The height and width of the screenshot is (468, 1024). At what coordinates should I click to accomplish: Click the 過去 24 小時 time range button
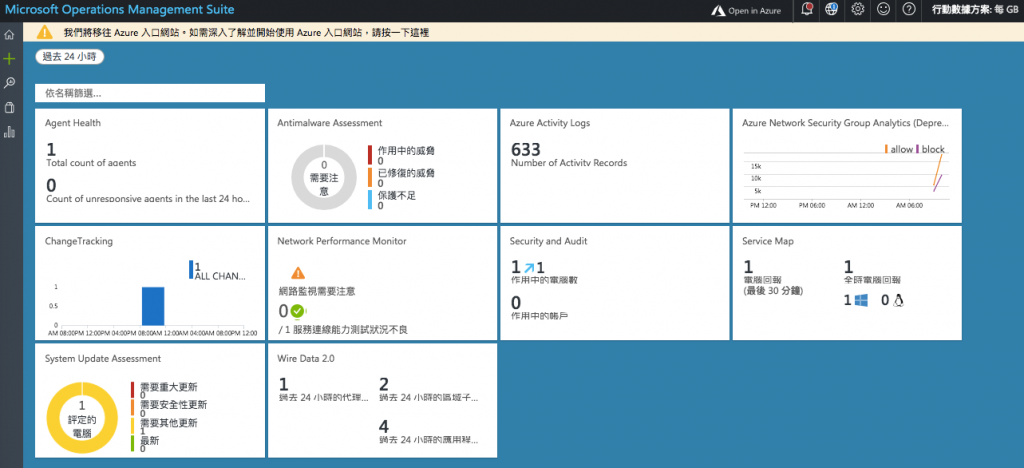[x=70, y=57]
